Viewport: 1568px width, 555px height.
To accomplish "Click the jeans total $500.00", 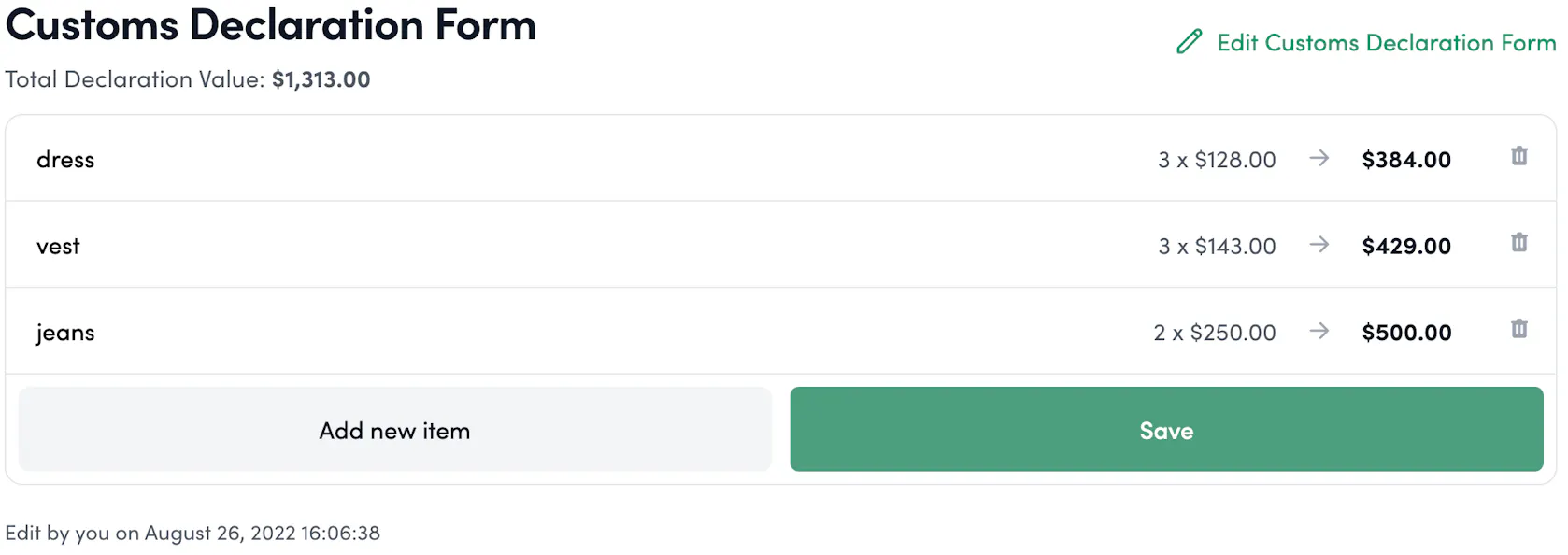I will (1406, 333).
